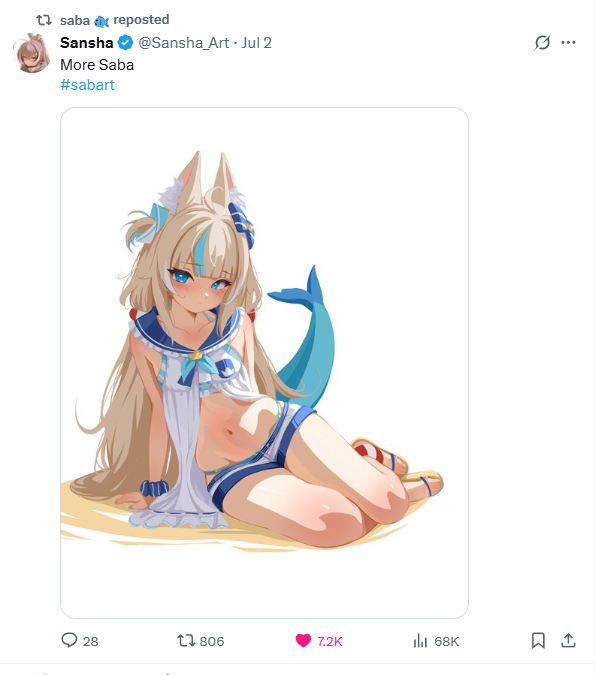595x675 pixels.
Task: Click the saba reposted label
Action: [x=115, y=20]
